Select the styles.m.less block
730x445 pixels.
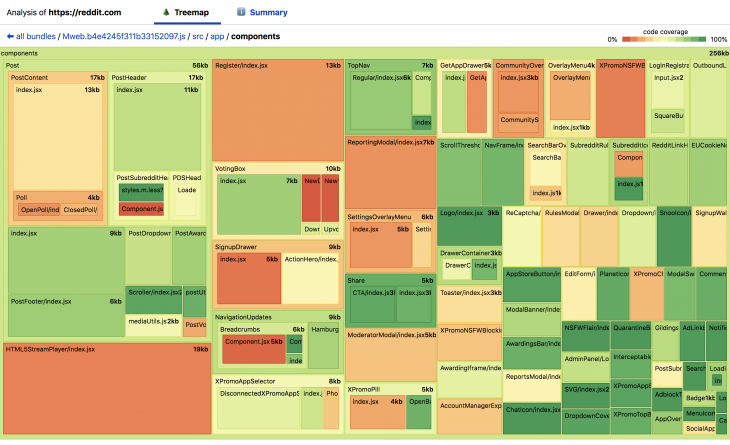(x=142, y=192)
